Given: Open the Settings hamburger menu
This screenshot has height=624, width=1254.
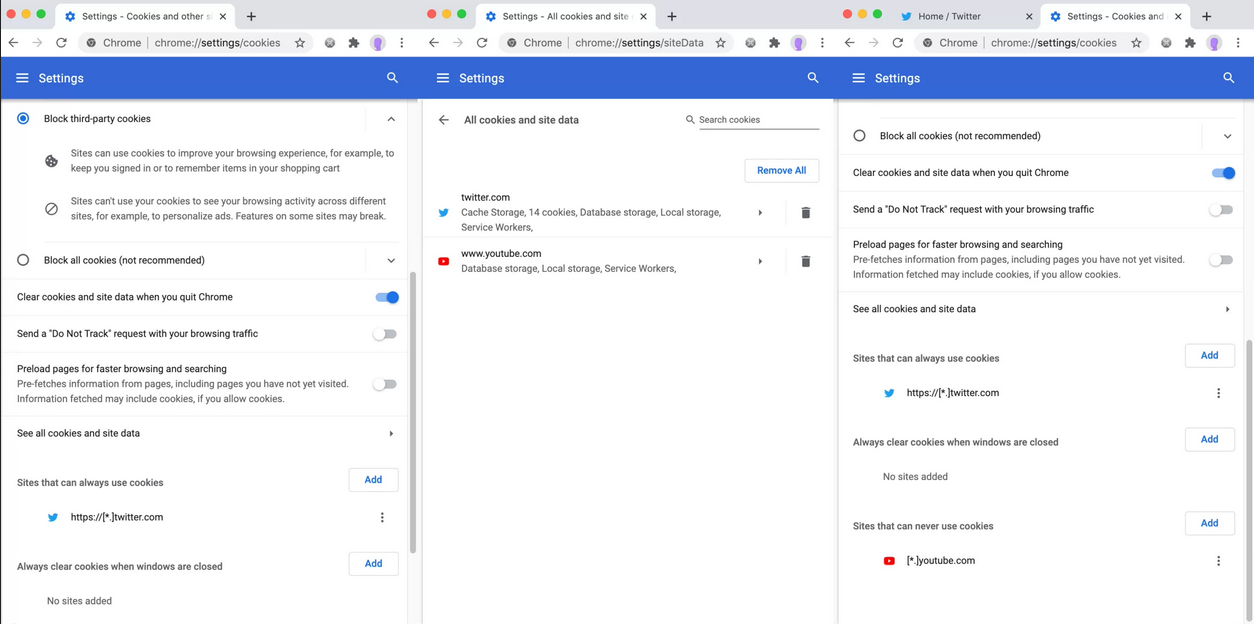Looking at the screenshot, I should coord(22,77).
